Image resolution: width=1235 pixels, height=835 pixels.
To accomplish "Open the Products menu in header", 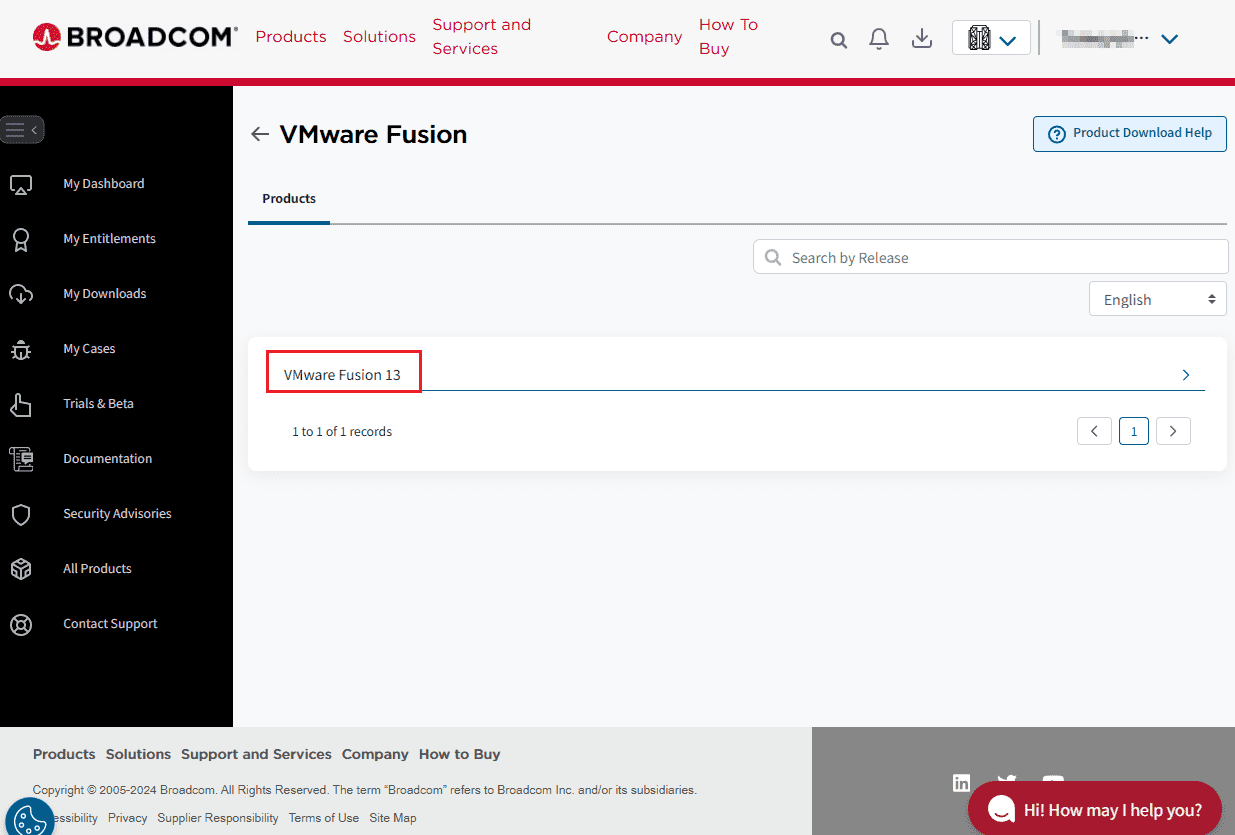I will (291, 37).
